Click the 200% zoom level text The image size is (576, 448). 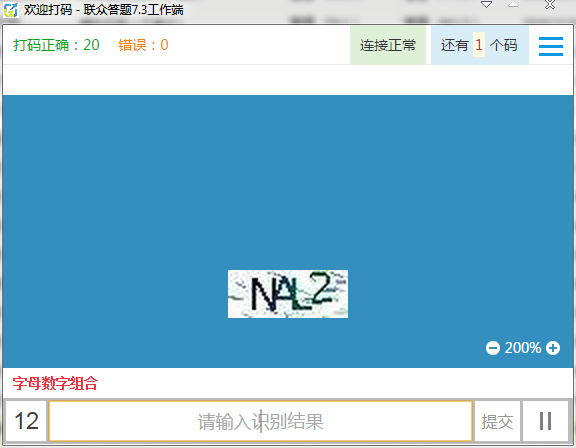click(x=523, y=348)
